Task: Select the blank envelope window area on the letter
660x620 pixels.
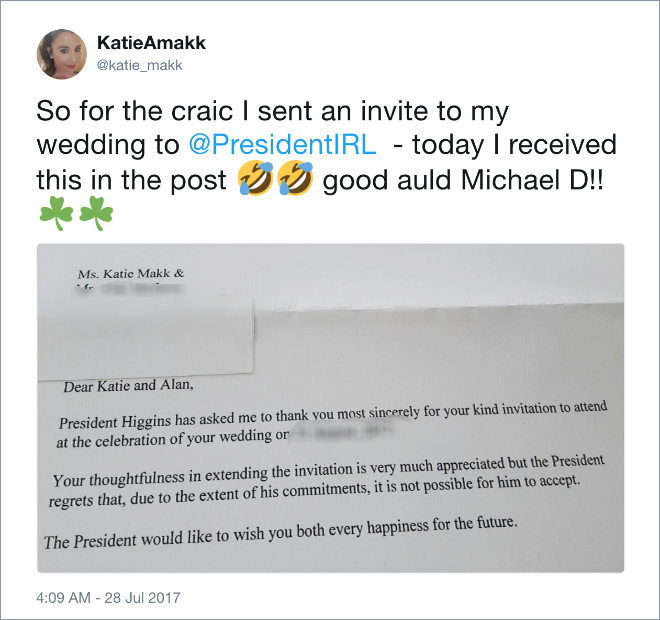Action: click(146, 337)
